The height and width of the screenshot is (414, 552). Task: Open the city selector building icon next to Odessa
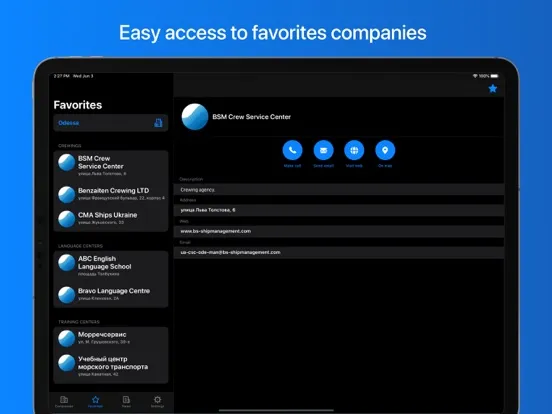pos(158,123)
